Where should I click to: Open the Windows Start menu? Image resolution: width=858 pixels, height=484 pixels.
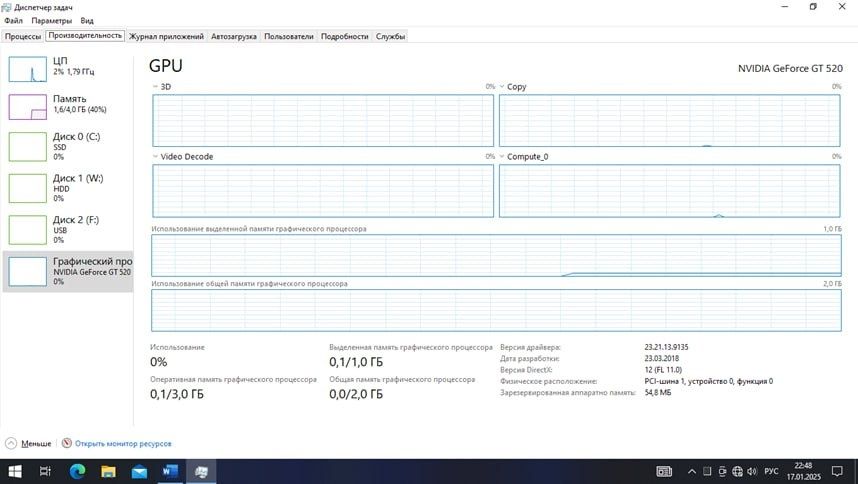coord(15,471)
